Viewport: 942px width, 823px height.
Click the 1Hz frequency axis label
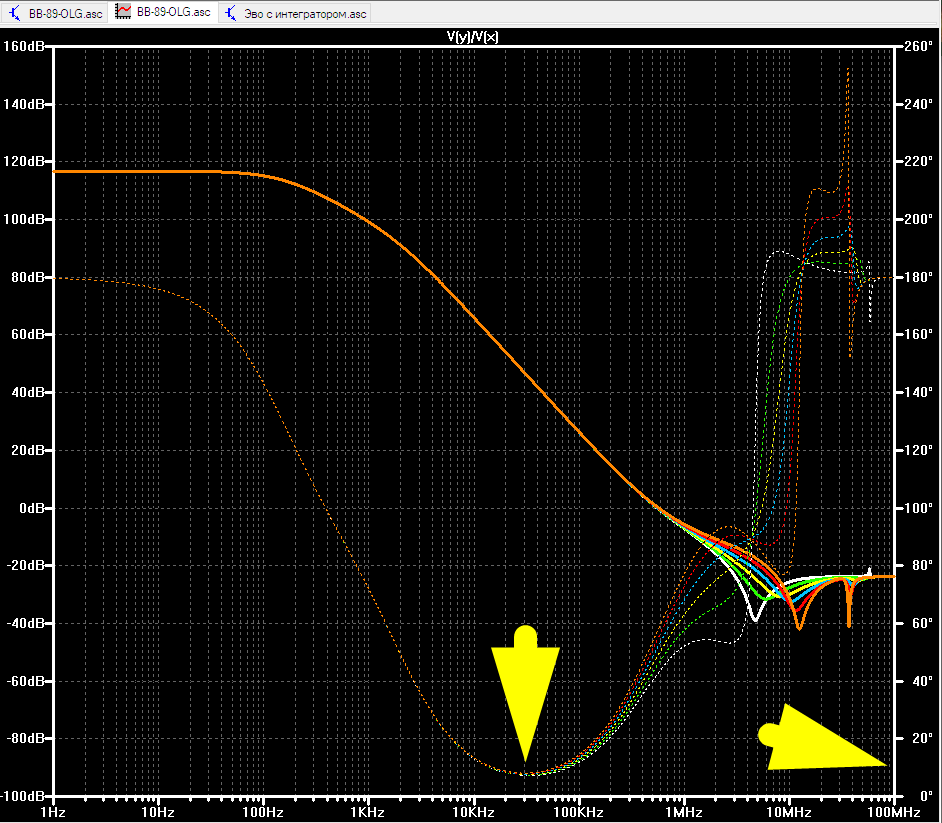[x=53, y=813]
